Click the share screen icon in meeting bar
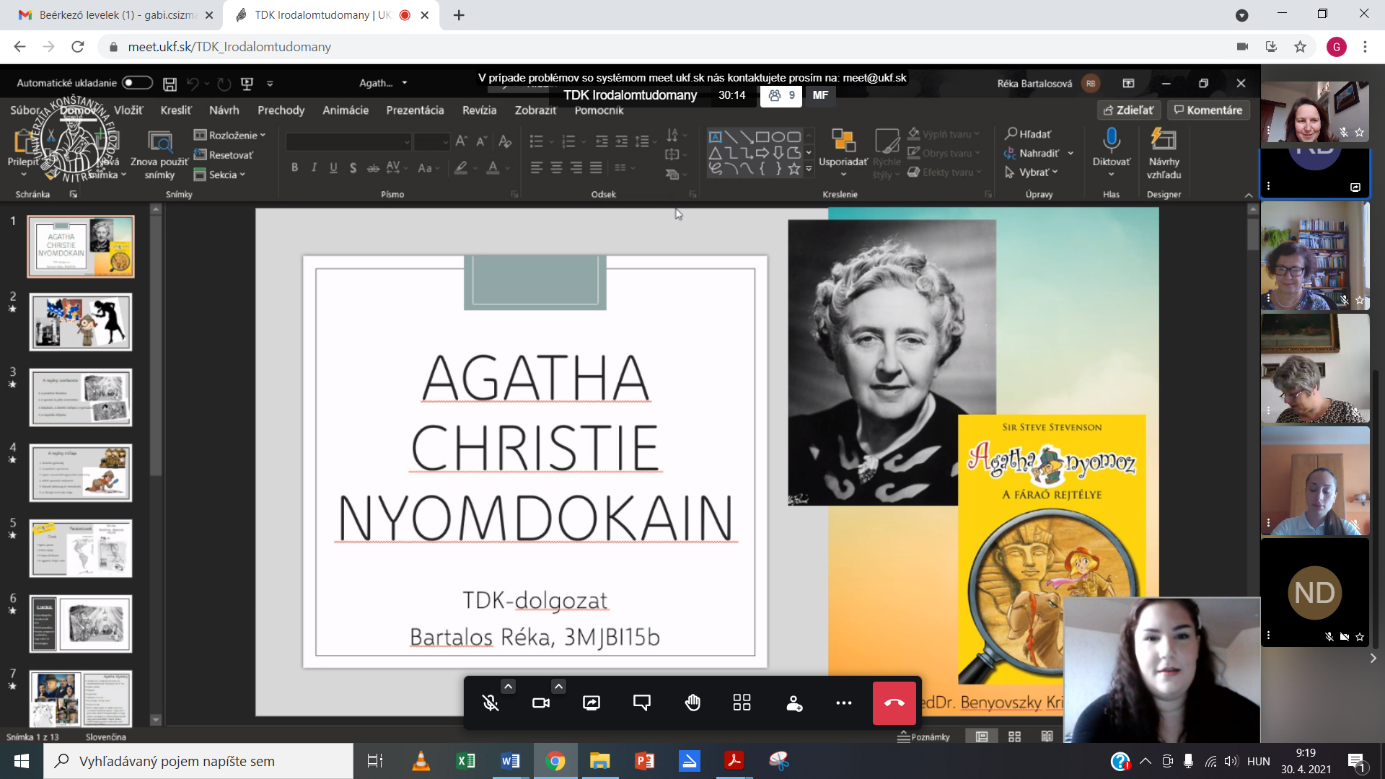This screenshot has height=779, width=1385. 591,703
